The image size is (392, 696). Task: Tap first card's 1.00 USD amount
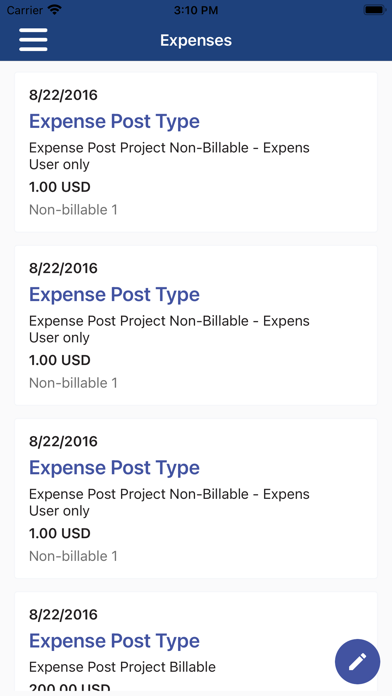60,187
